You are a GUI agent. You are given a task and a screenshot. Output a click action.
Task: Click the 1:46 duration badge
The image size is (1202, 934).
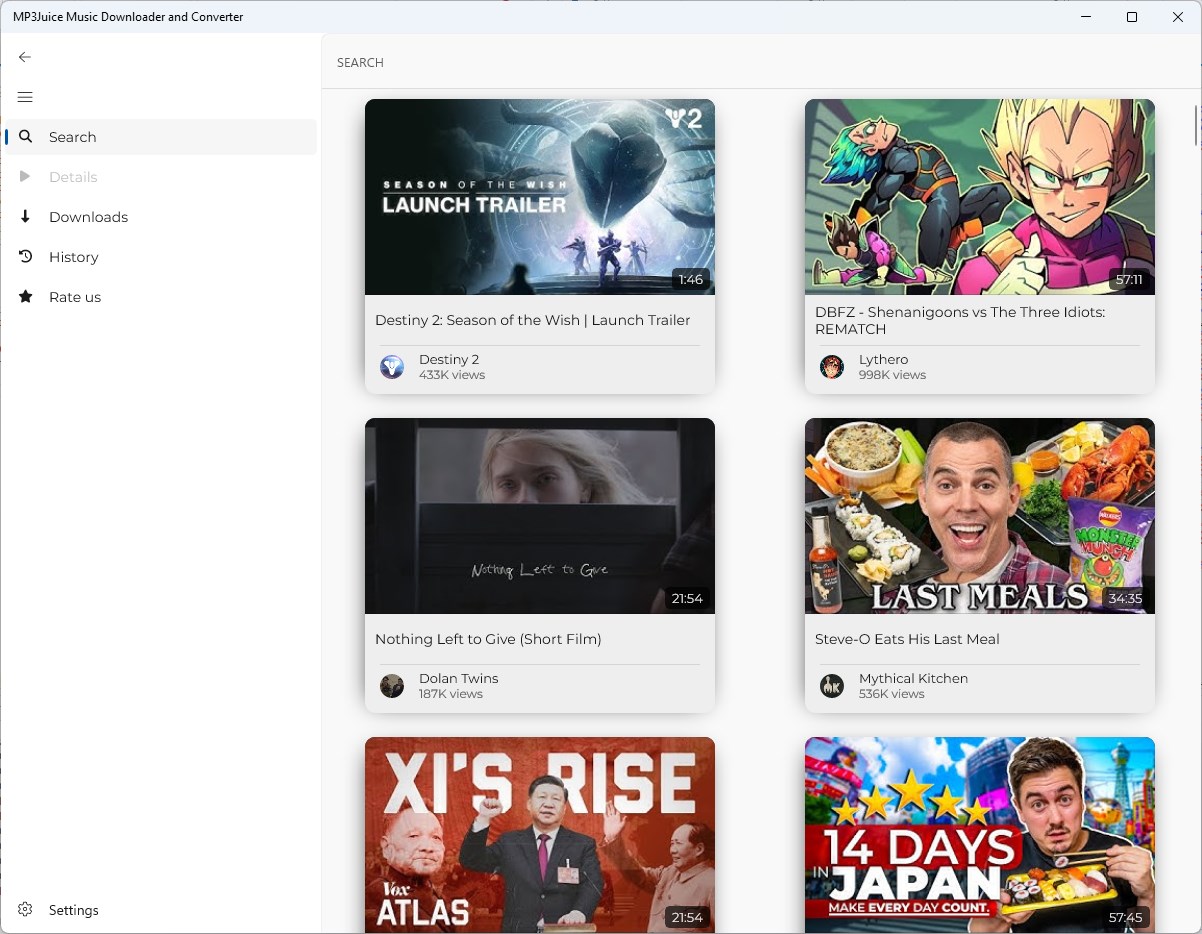(x=690, y=280)
